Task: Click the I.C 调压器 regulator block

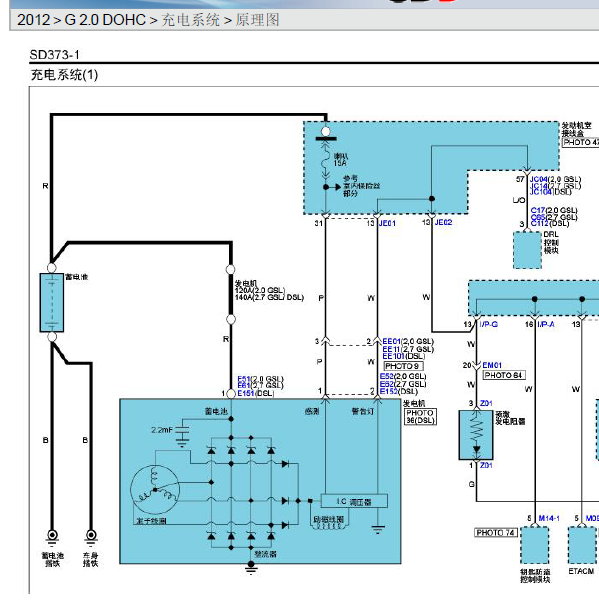Action: tap(354, 501)
